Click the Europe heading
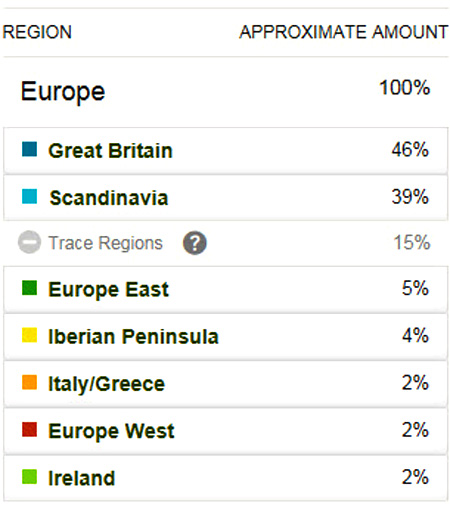Screen dimensions: 450x512 click(x=63, y=92)
